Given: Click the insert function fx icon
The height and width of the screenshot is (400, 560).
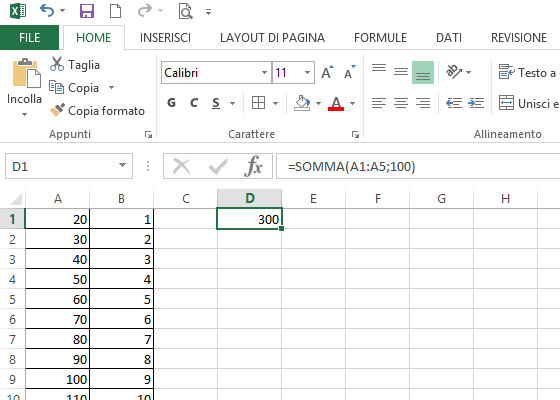Looking at the screenshot, I should click(253, 166).
